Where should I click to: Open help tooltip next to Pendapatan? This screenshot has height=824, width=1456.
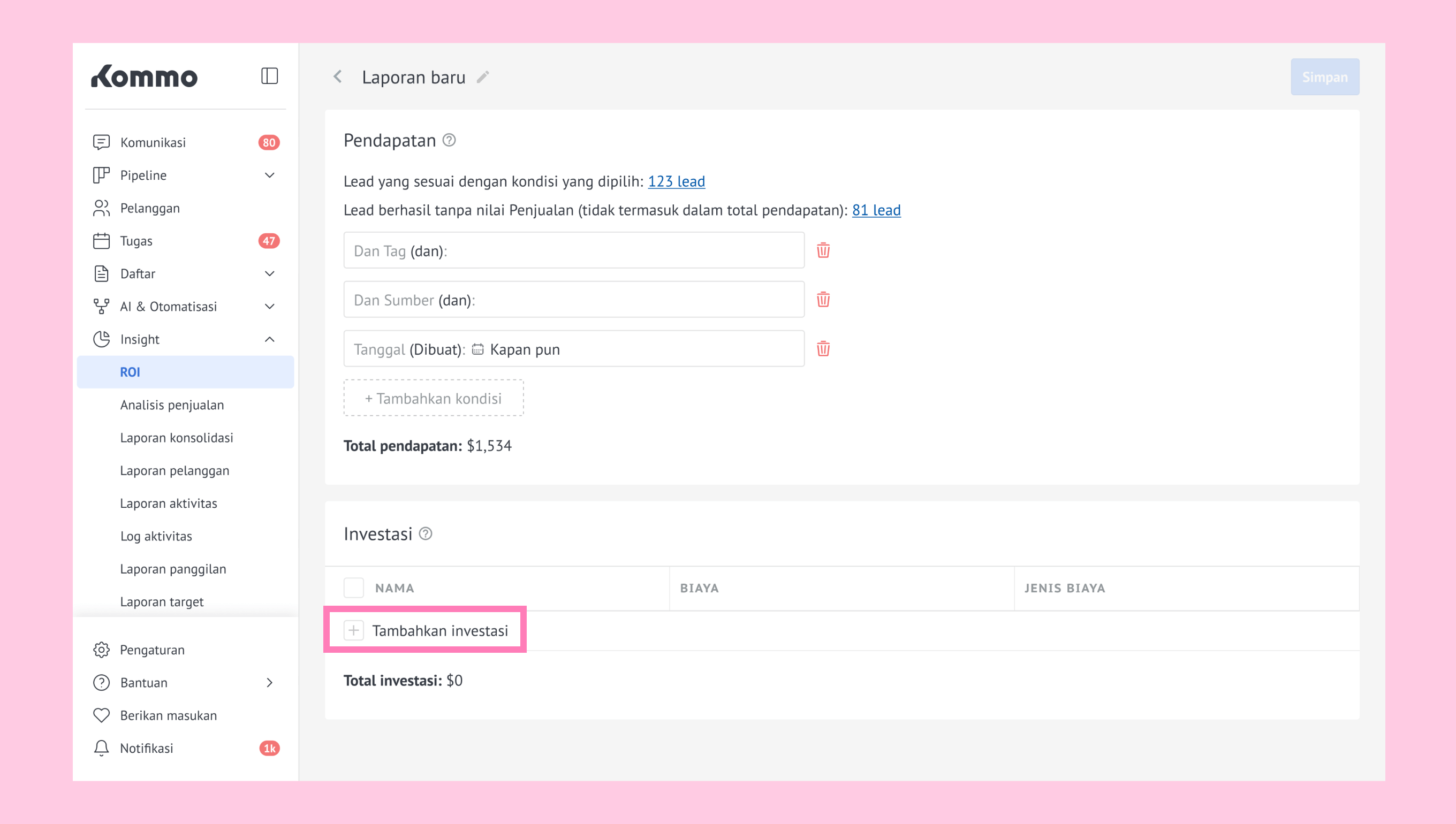(449, 140)
